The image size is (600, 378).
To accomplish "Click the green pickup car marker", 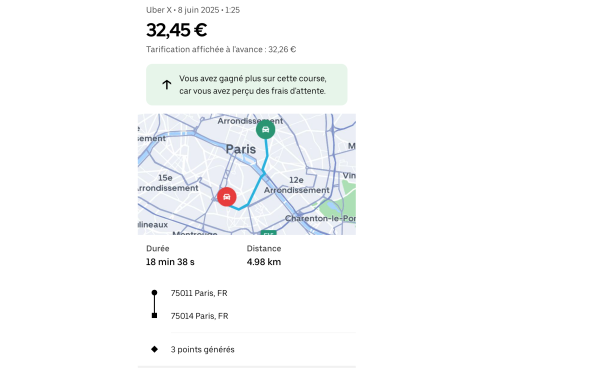I will [266, 129].
